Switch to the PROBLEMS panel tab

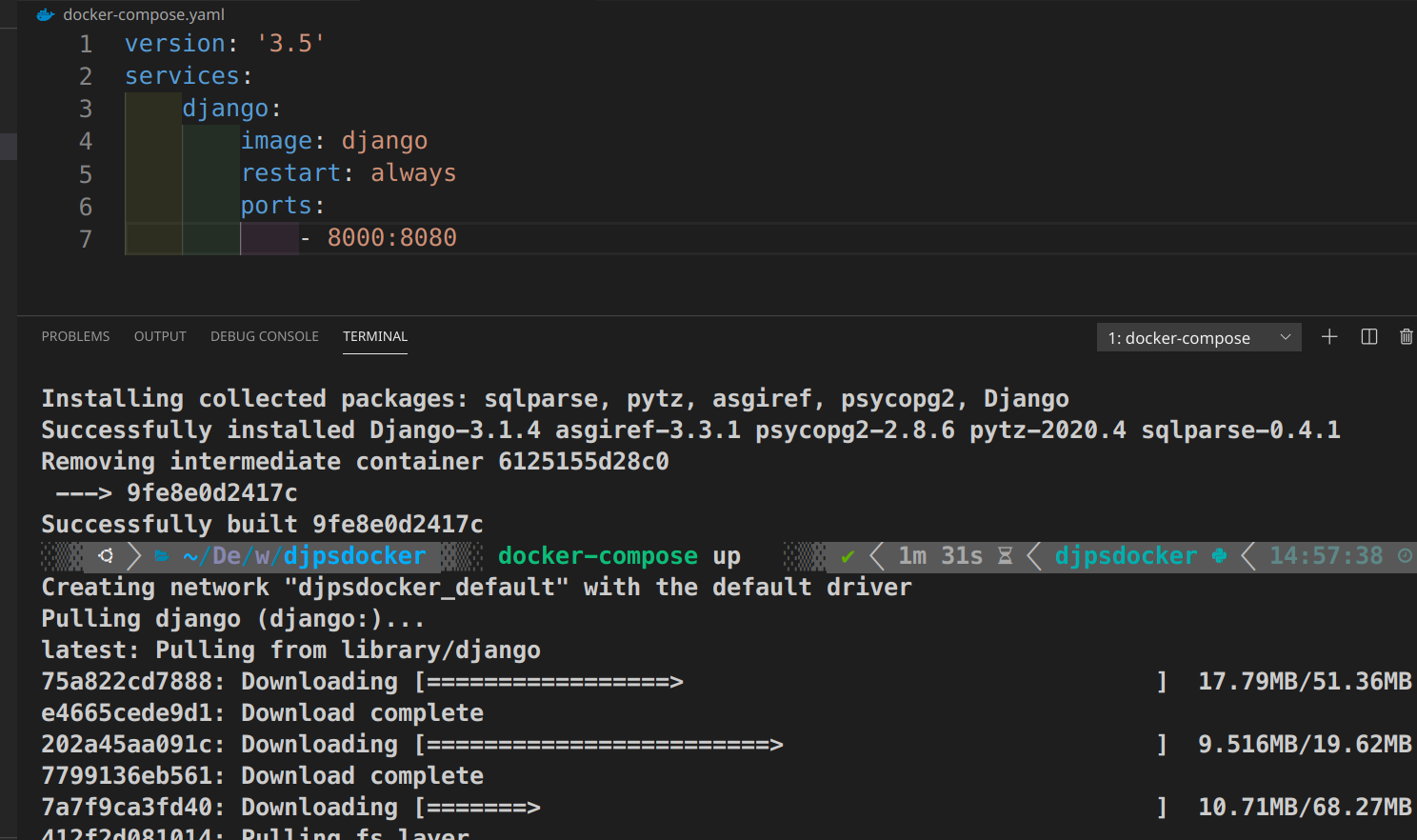(x=75, y=336)
